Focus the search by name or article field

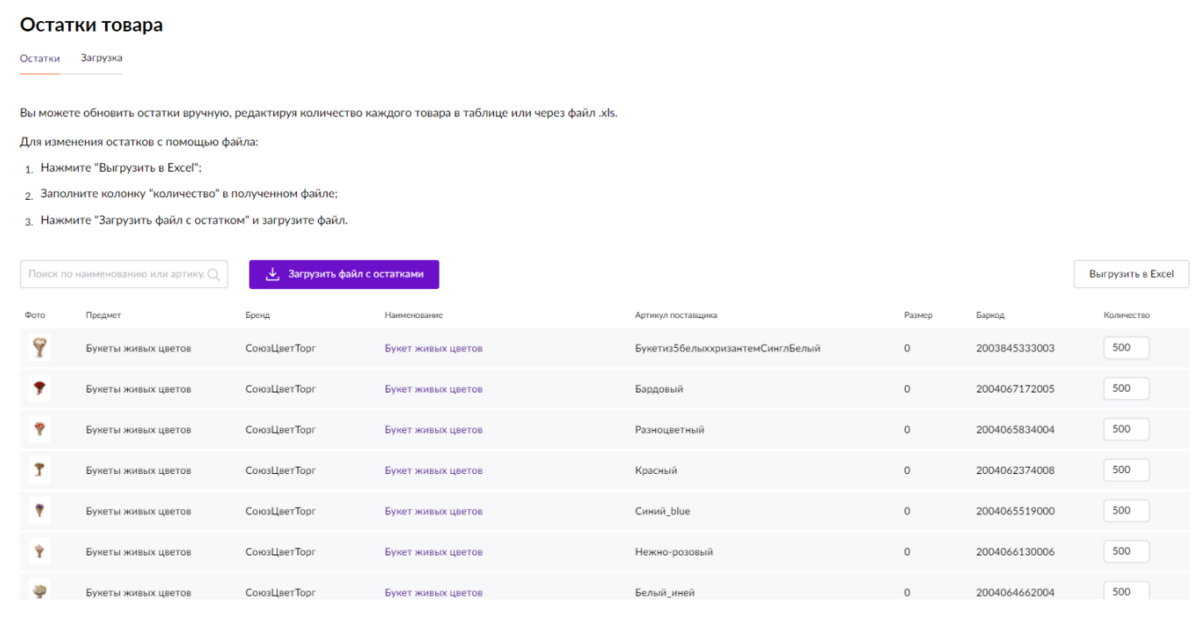point(115,274)
